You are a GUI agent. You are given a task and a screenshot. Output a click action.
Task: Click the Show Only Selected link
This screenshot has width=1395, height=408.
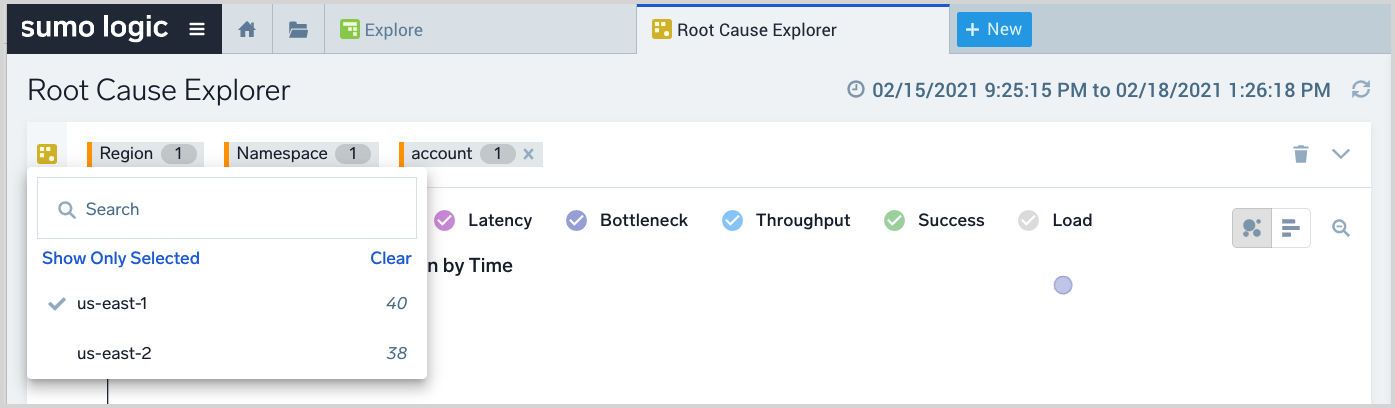[121, 258]
